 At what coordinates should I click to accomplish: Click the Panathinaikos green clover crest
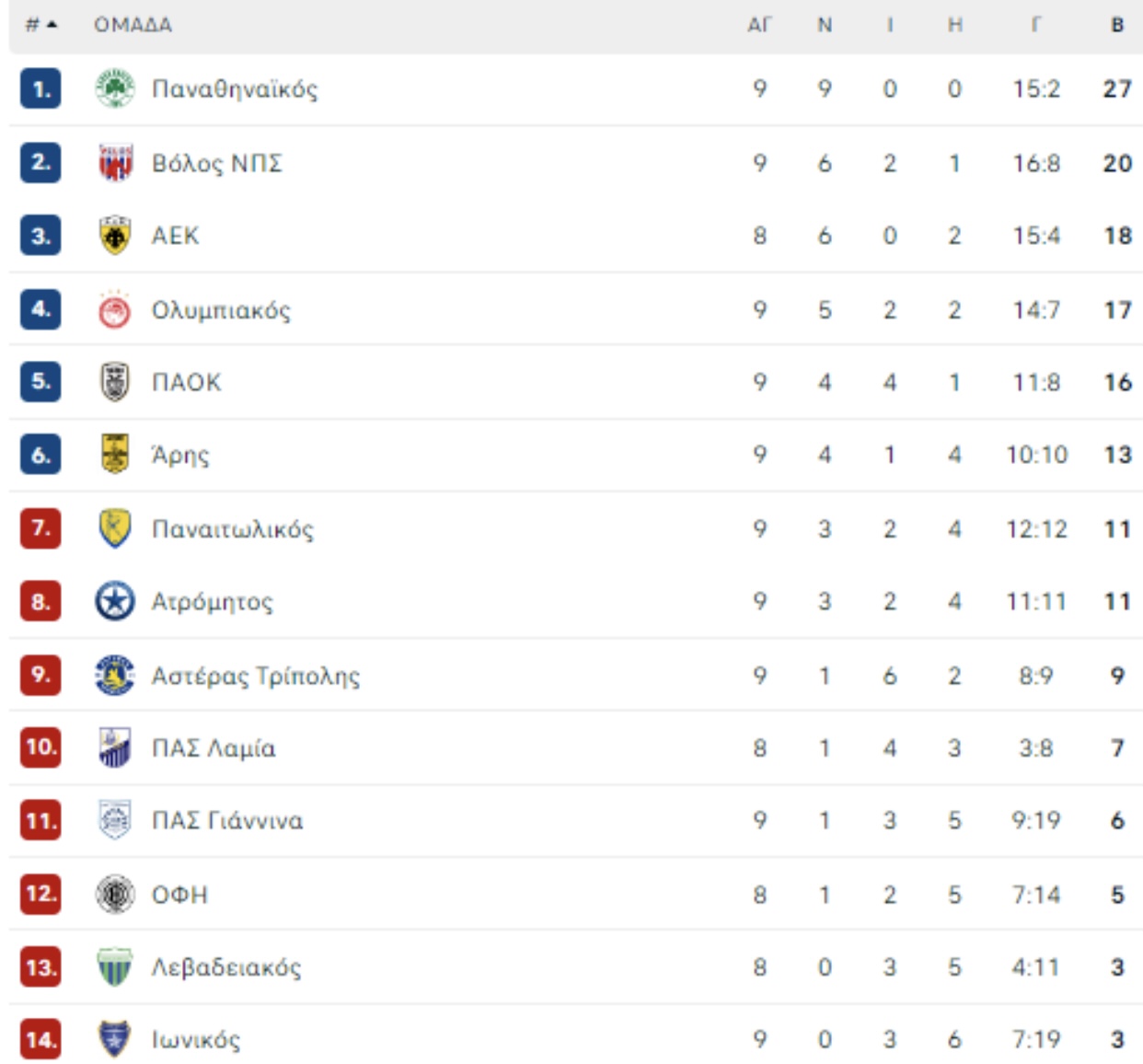pos(115,89)
